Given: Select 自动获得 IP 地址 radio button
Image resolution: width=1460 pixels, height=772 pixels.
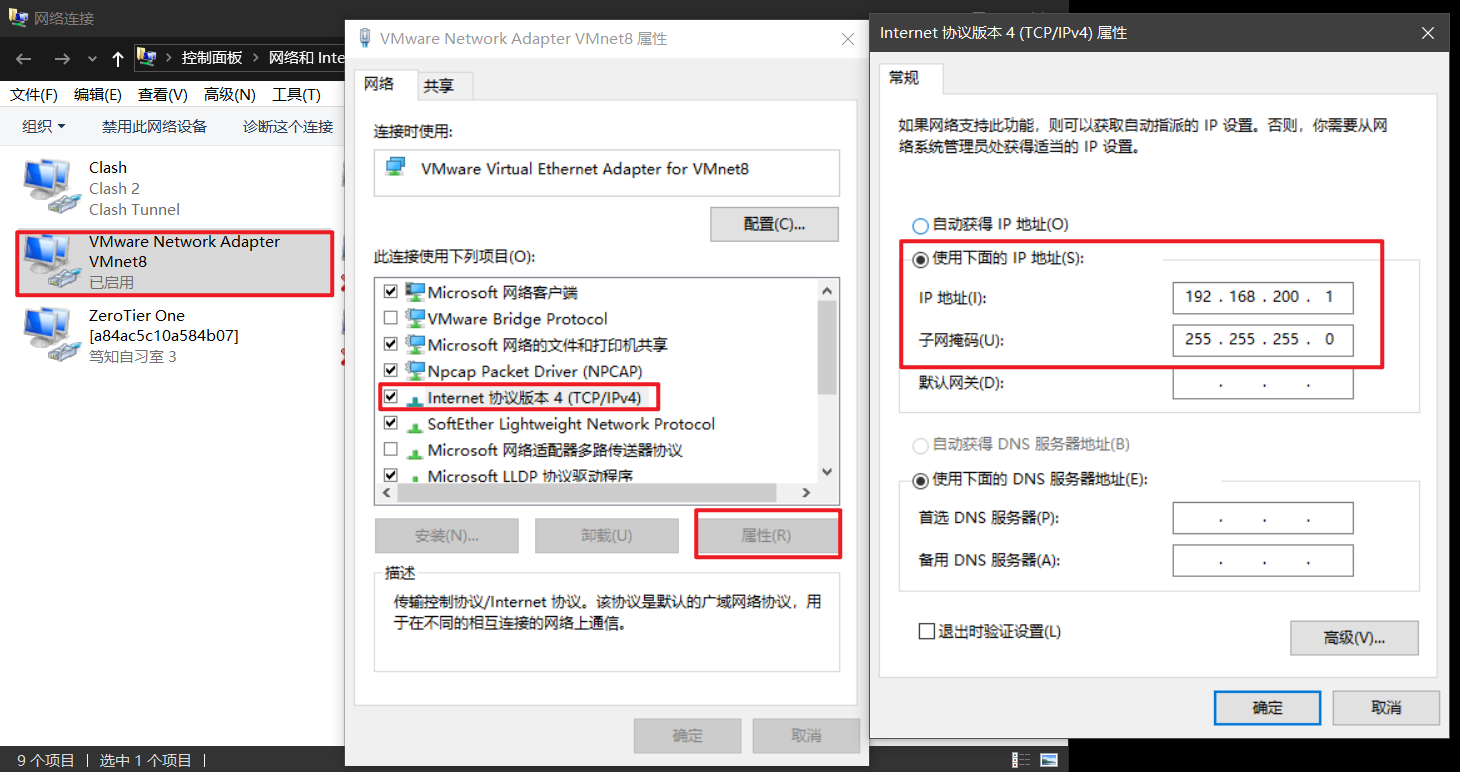Looking at the screenshot, I should pos(920,226).
